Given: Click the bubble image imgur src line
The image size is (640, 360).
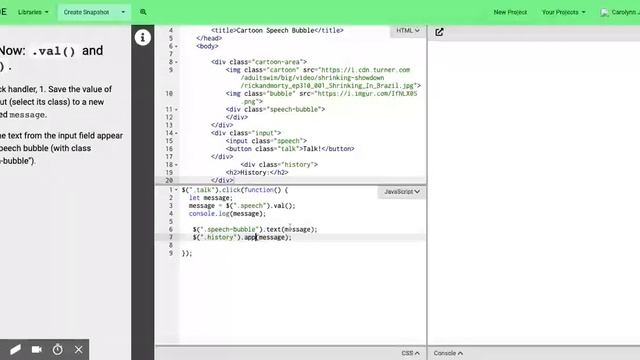Looking at the screenshot, I should 321,98.
